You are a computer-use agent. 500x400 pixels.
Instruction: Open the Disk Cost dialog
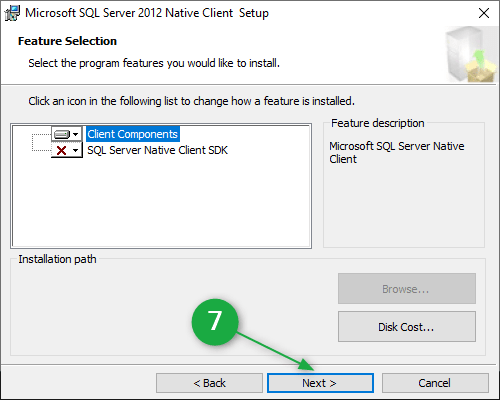click(407, 327)
